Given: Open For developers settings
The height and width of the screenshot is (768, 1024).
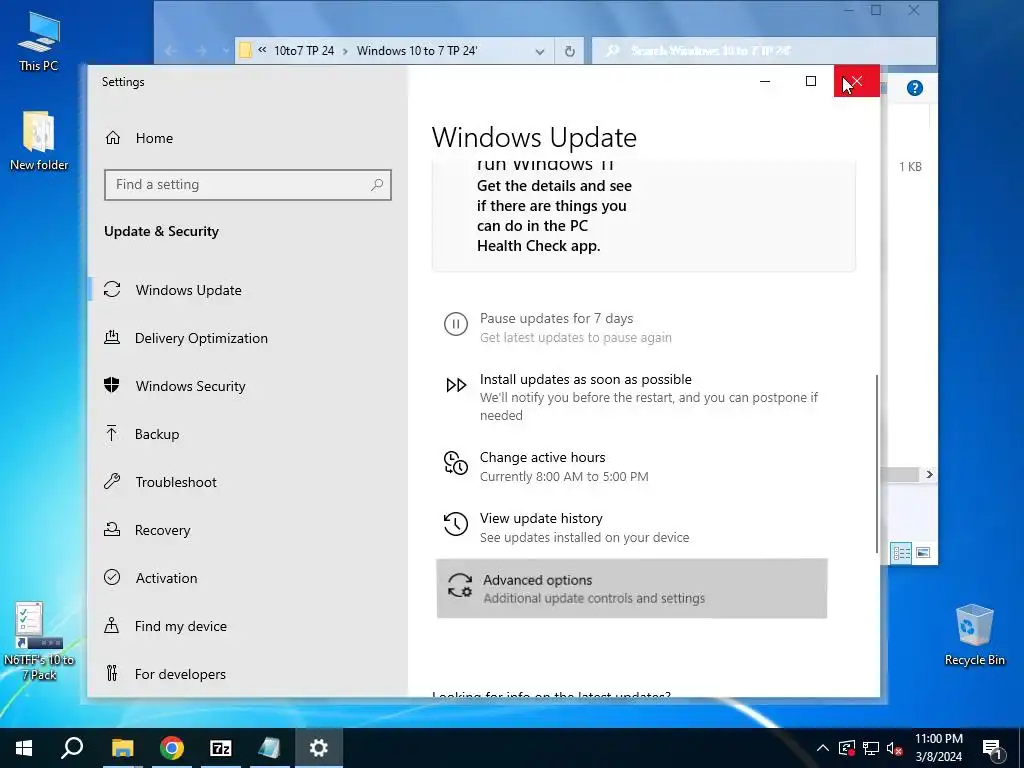Looking at the screenshot, I should [x=180, y=674].
